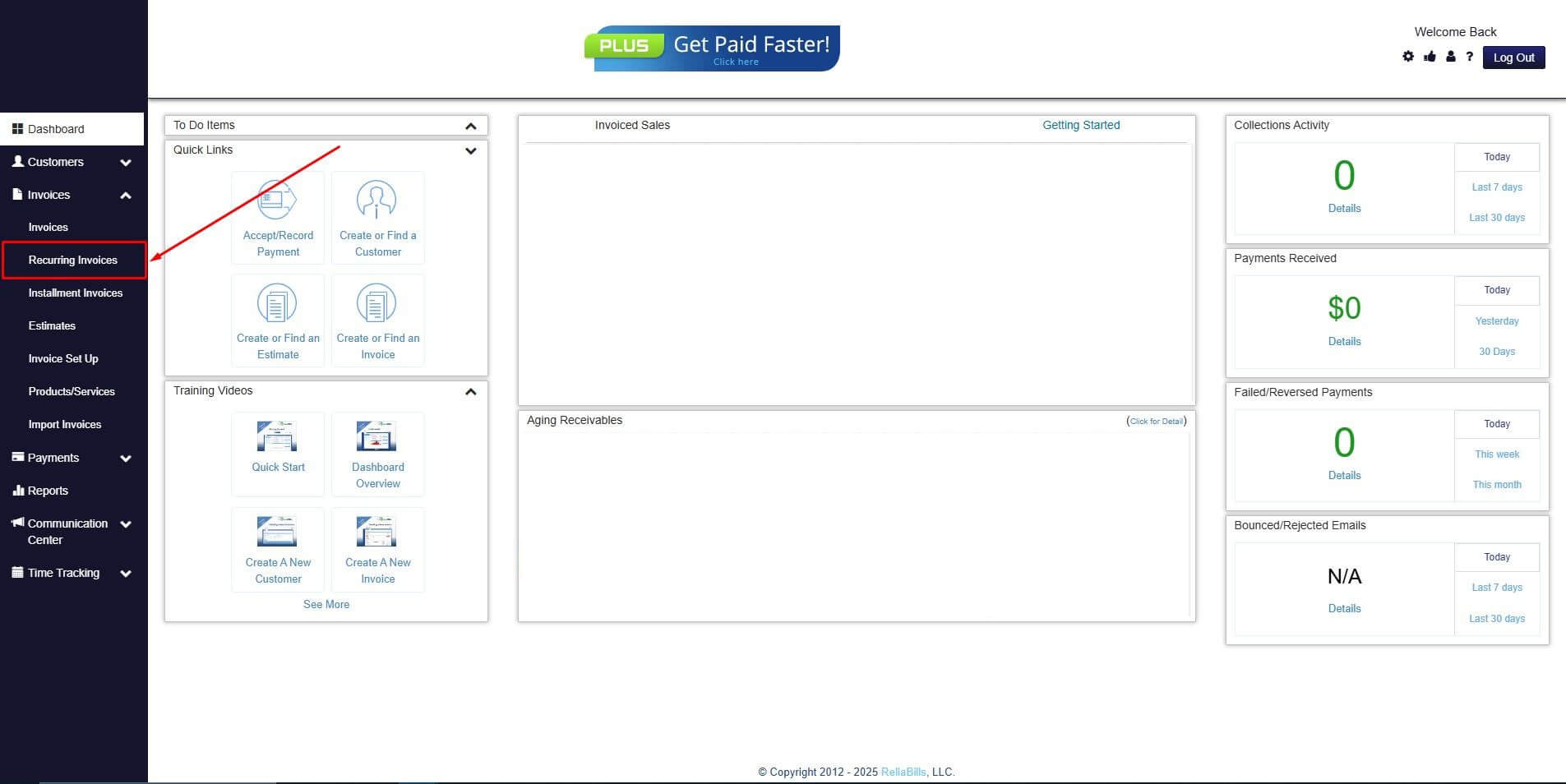Click the thumbs up icon
Image resolution: width=1566 pixels, height=784 pixels.
tap(1430, 57)
